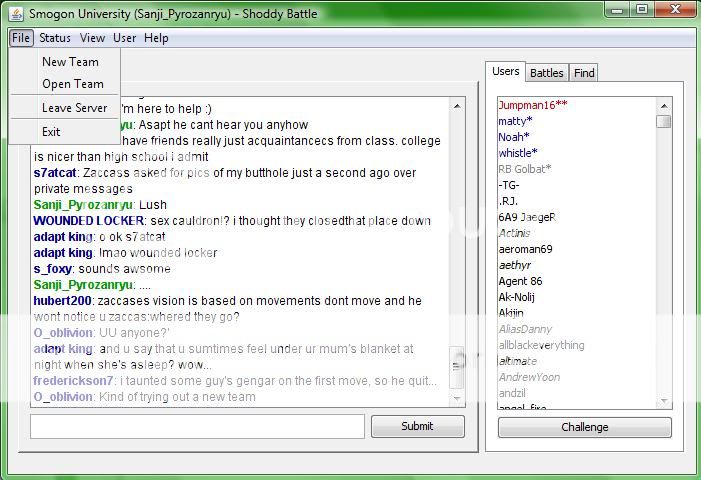Click the user list scrollbar thumb

pos(663,122)
